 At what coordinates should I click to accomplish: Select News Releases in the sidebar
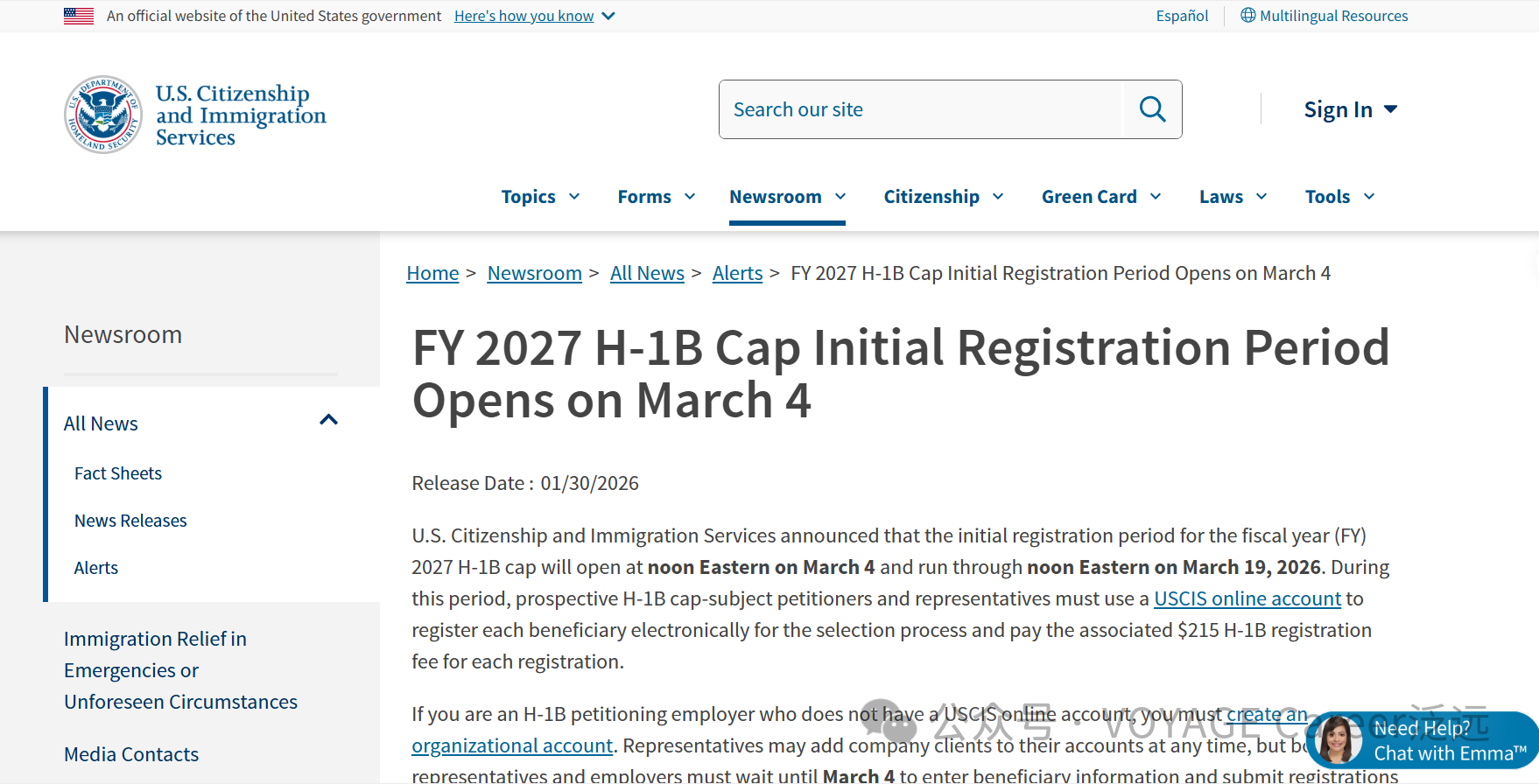pyautogui.click(x=130, y=521)
